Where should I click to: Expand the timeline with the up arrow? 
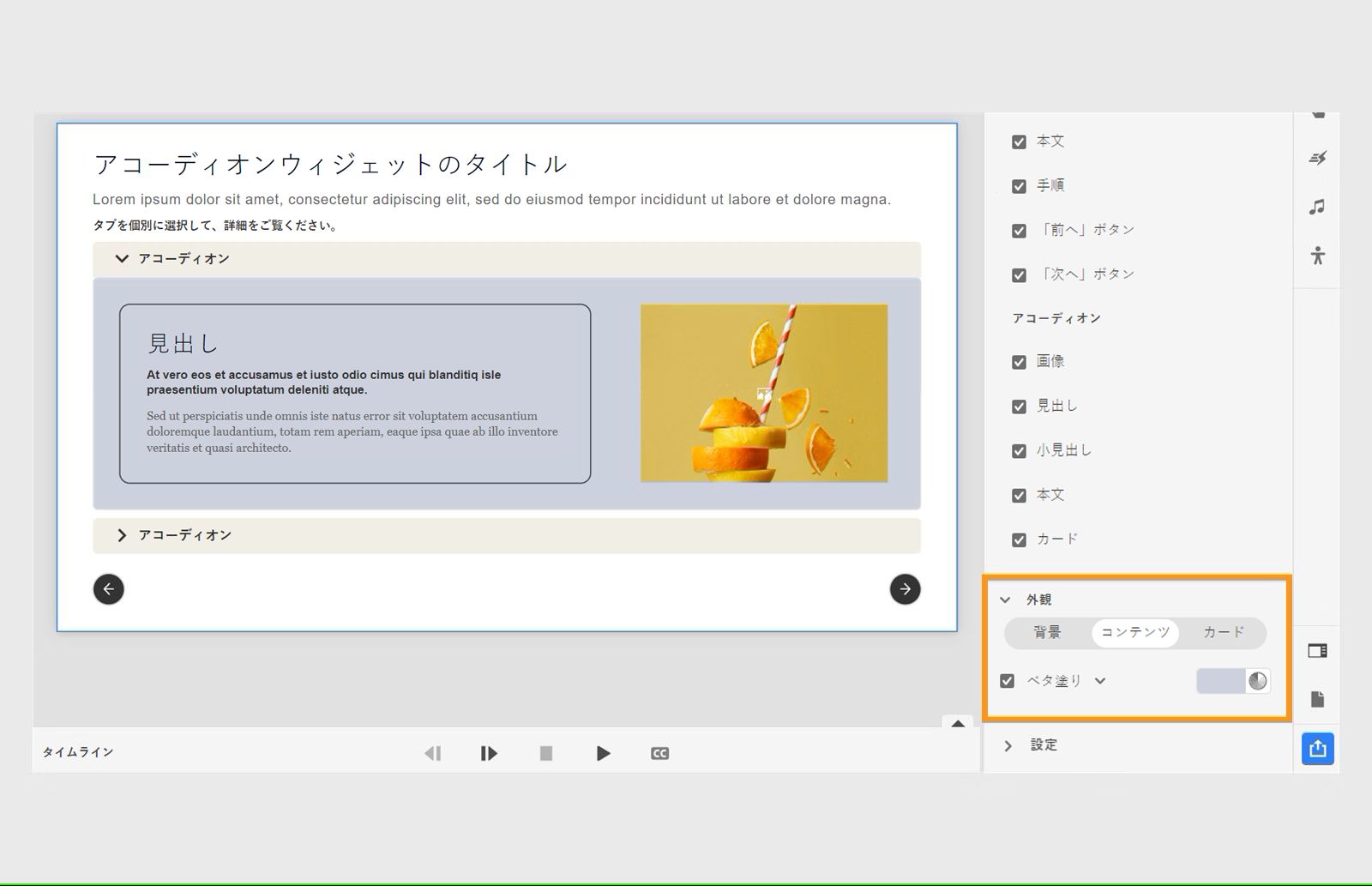958,723
